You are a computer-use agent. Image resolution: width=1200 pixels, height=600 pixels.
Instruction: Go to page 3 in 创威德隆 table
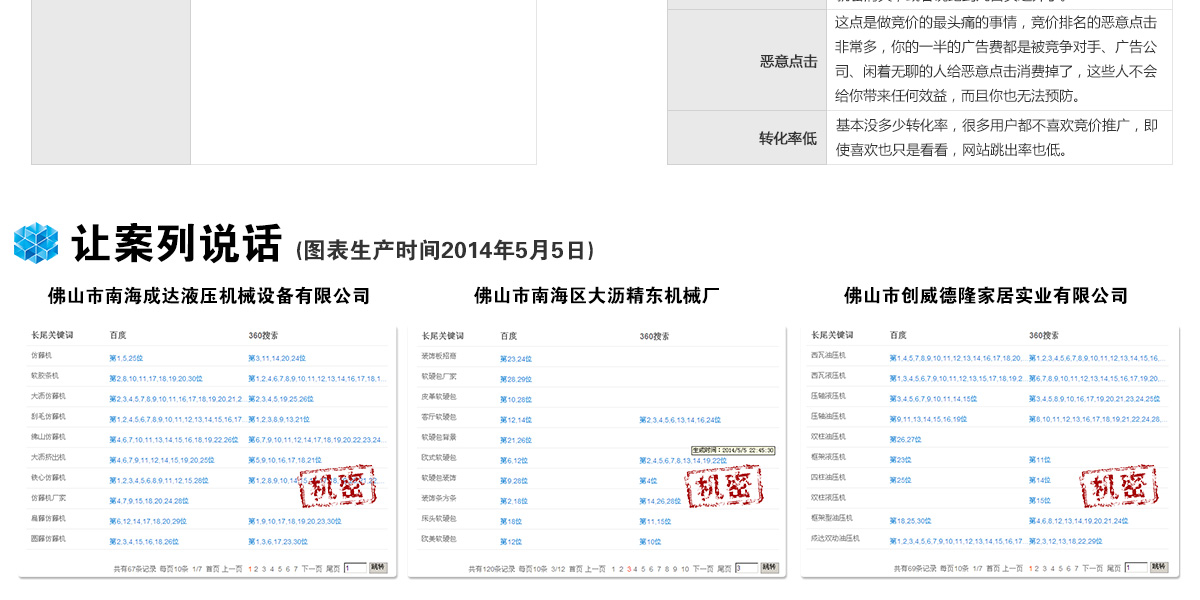click(x=1046, y=568)
